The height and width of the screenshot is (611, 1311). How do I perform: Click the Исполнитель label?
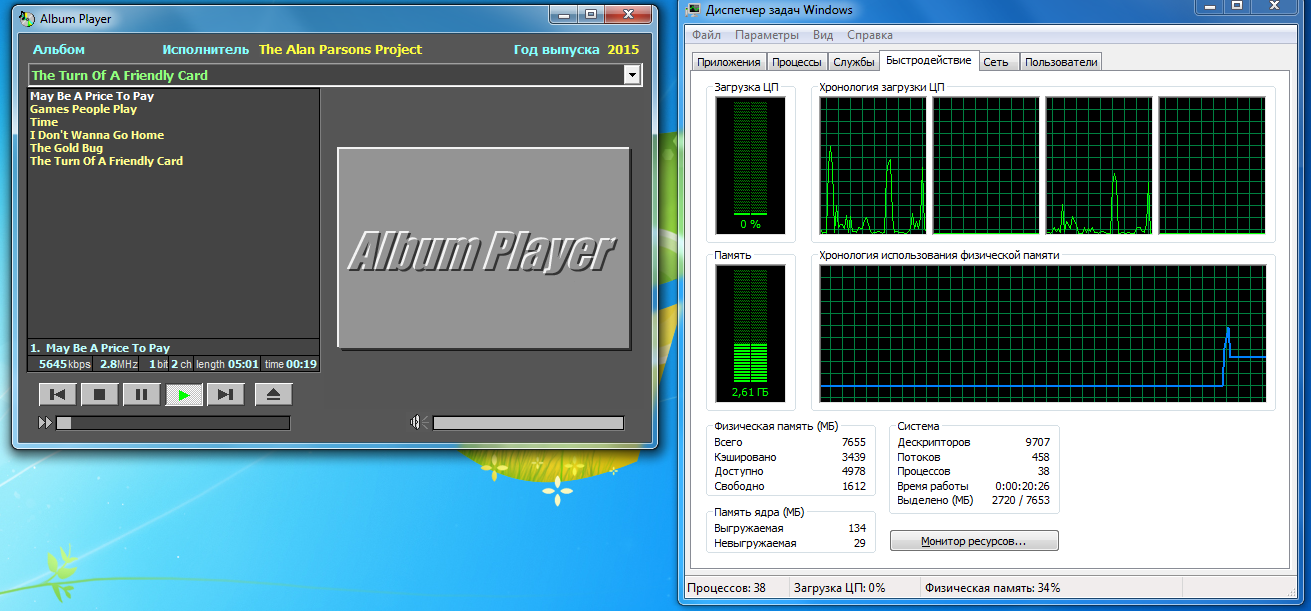(x=206, y=50)
